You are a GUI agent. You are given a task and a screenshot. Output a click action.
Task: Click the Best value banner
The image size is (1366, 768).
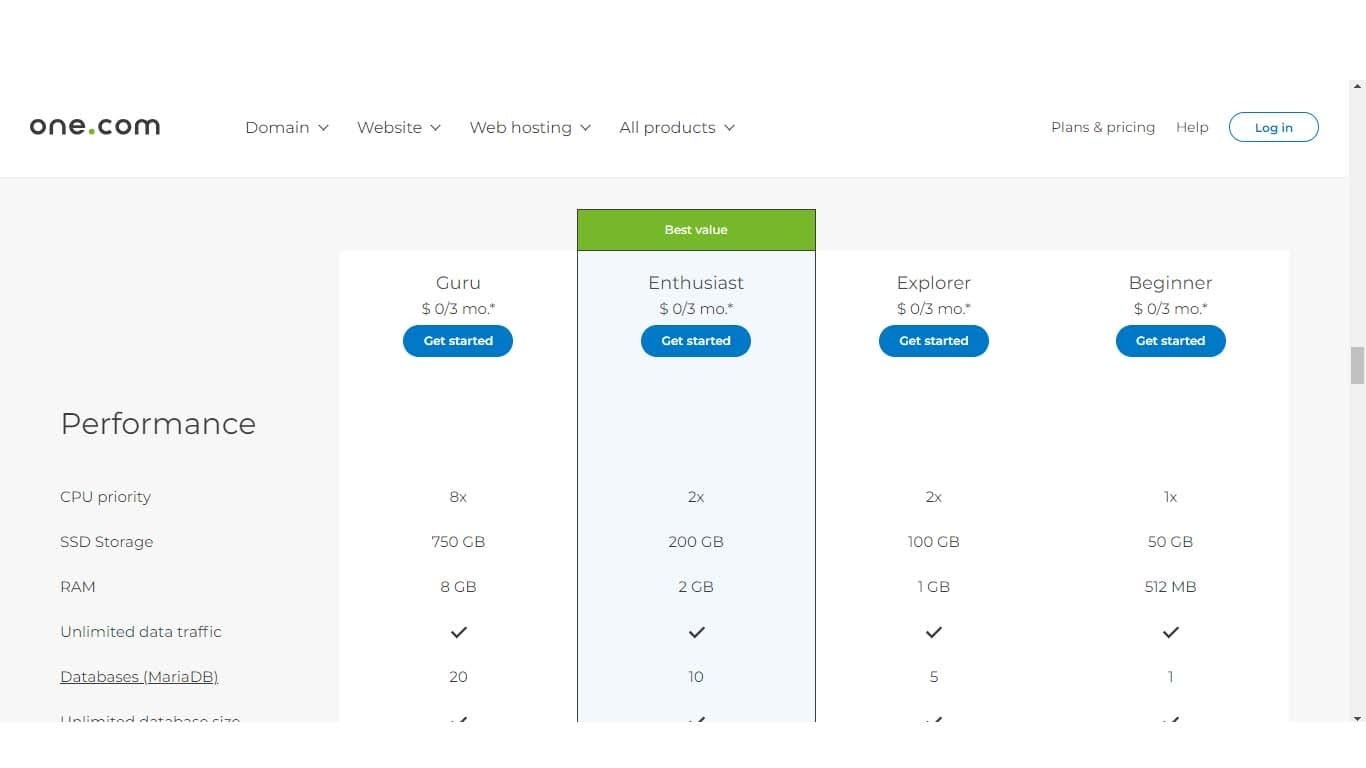[x=696, y=230]
